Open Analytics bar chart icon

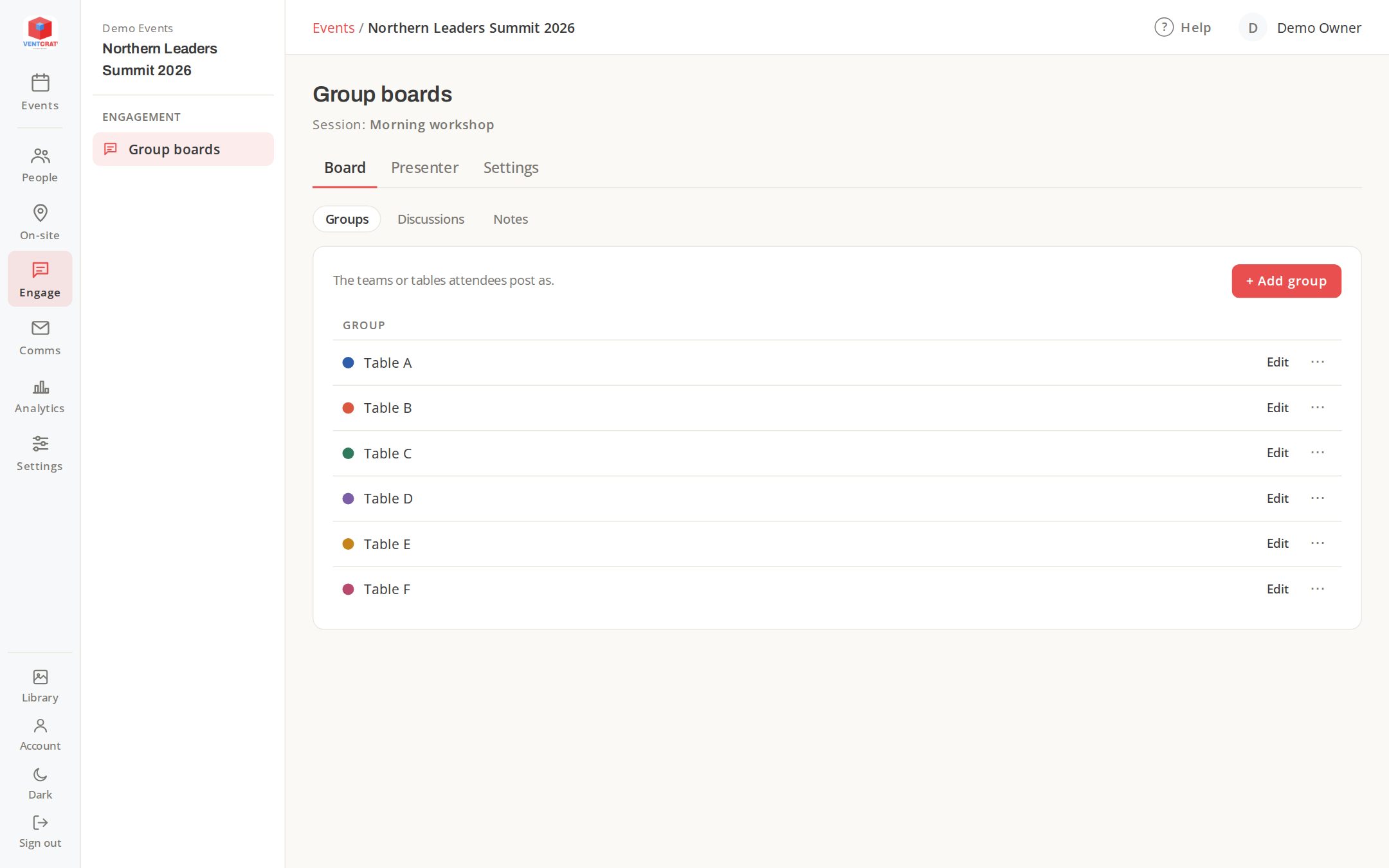tap(40, 386)
